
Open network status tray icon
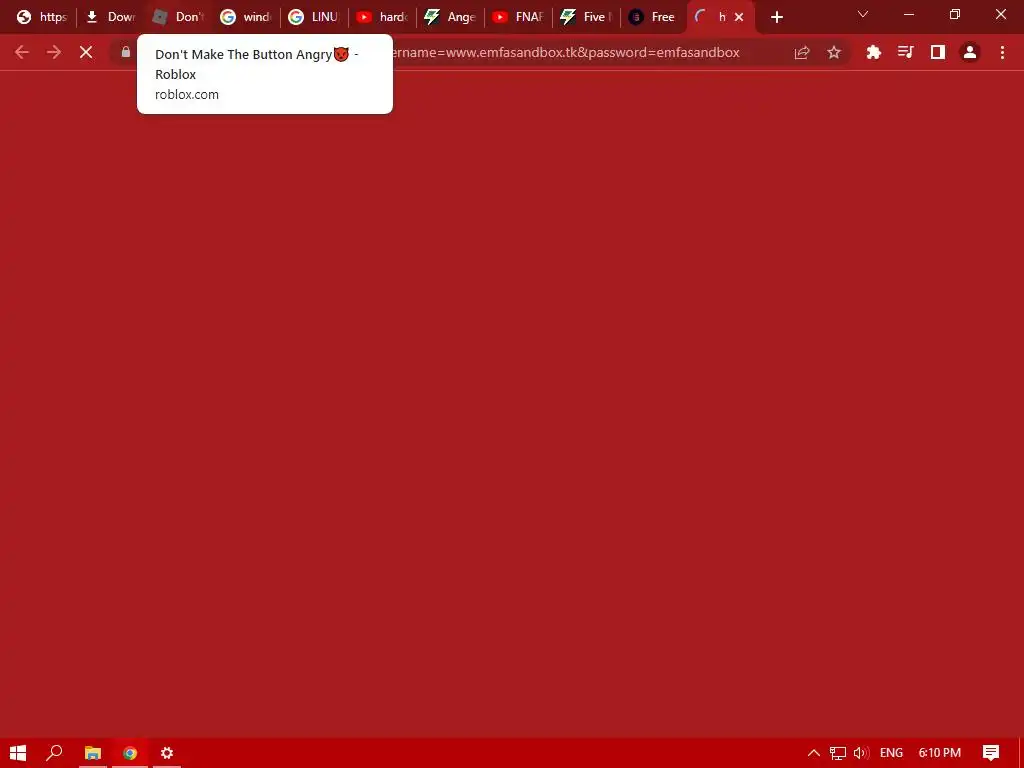coord(838,753)
